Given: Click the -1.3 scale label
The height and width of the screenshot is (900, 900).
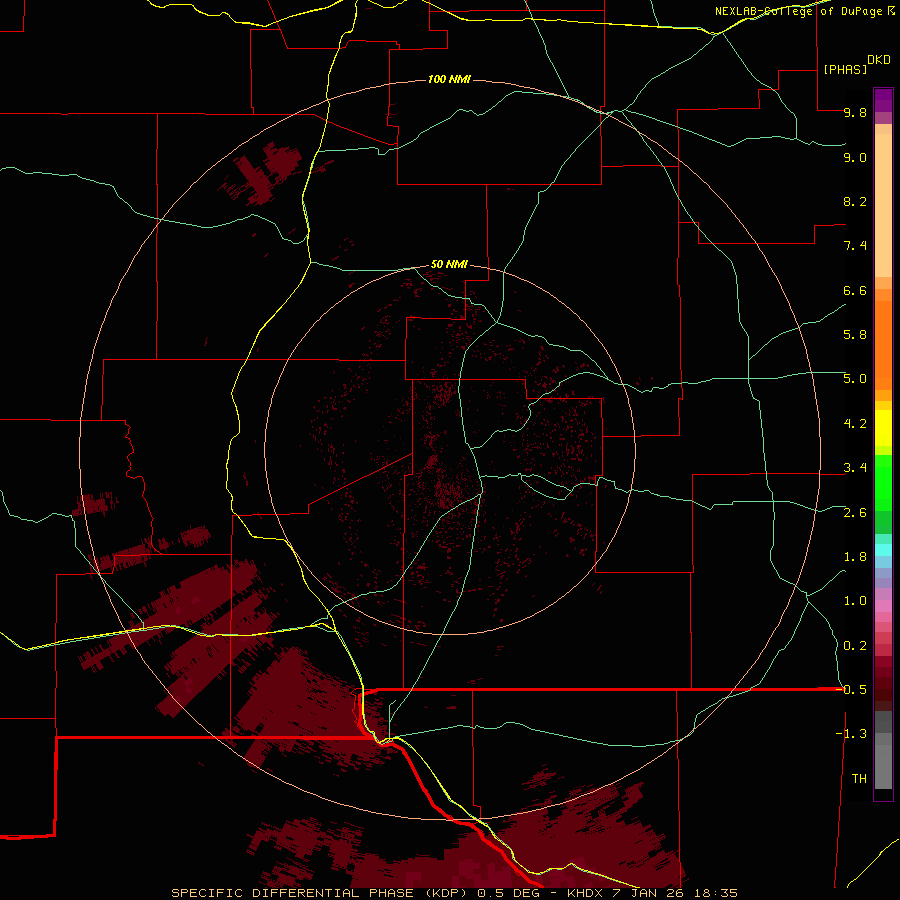Looking at the screenshot, I should pyautogui.click(x=851, y=734).
